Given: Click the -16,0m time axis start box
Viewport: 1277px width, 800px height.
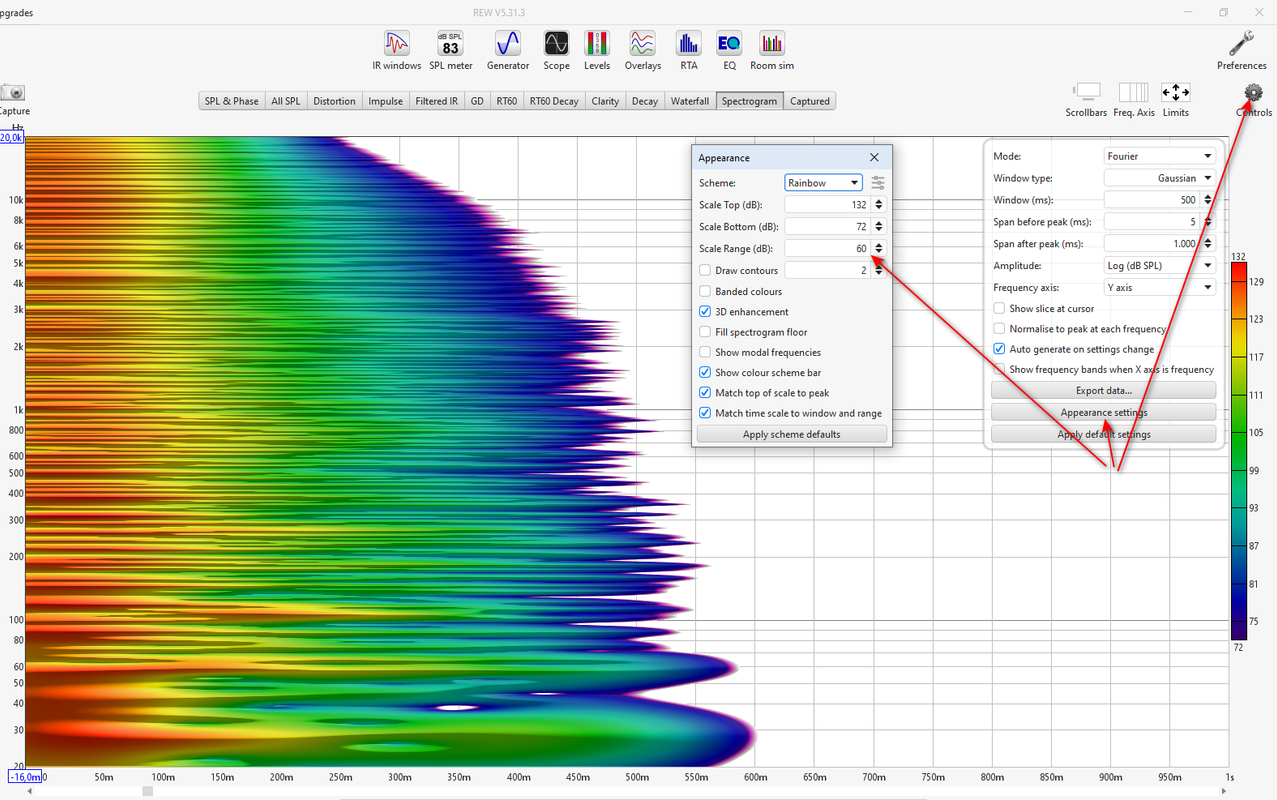Looking at the screenshot, I should click(x=25, y=777).
